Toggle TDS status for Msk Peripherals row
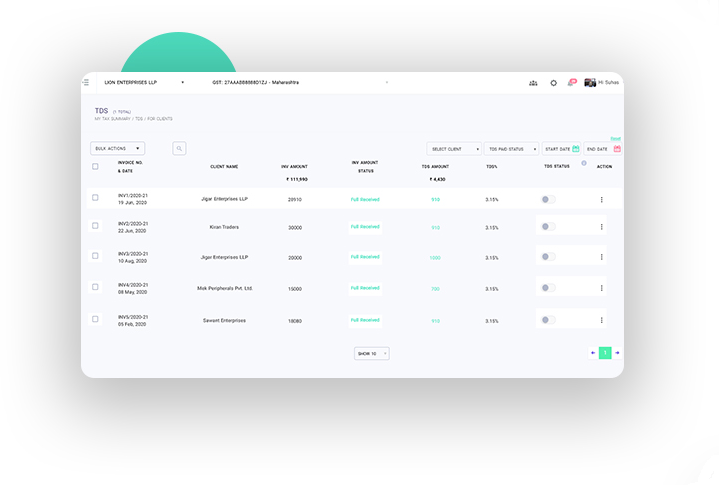Viewport: 719px width, 485px height. [547, 288]
